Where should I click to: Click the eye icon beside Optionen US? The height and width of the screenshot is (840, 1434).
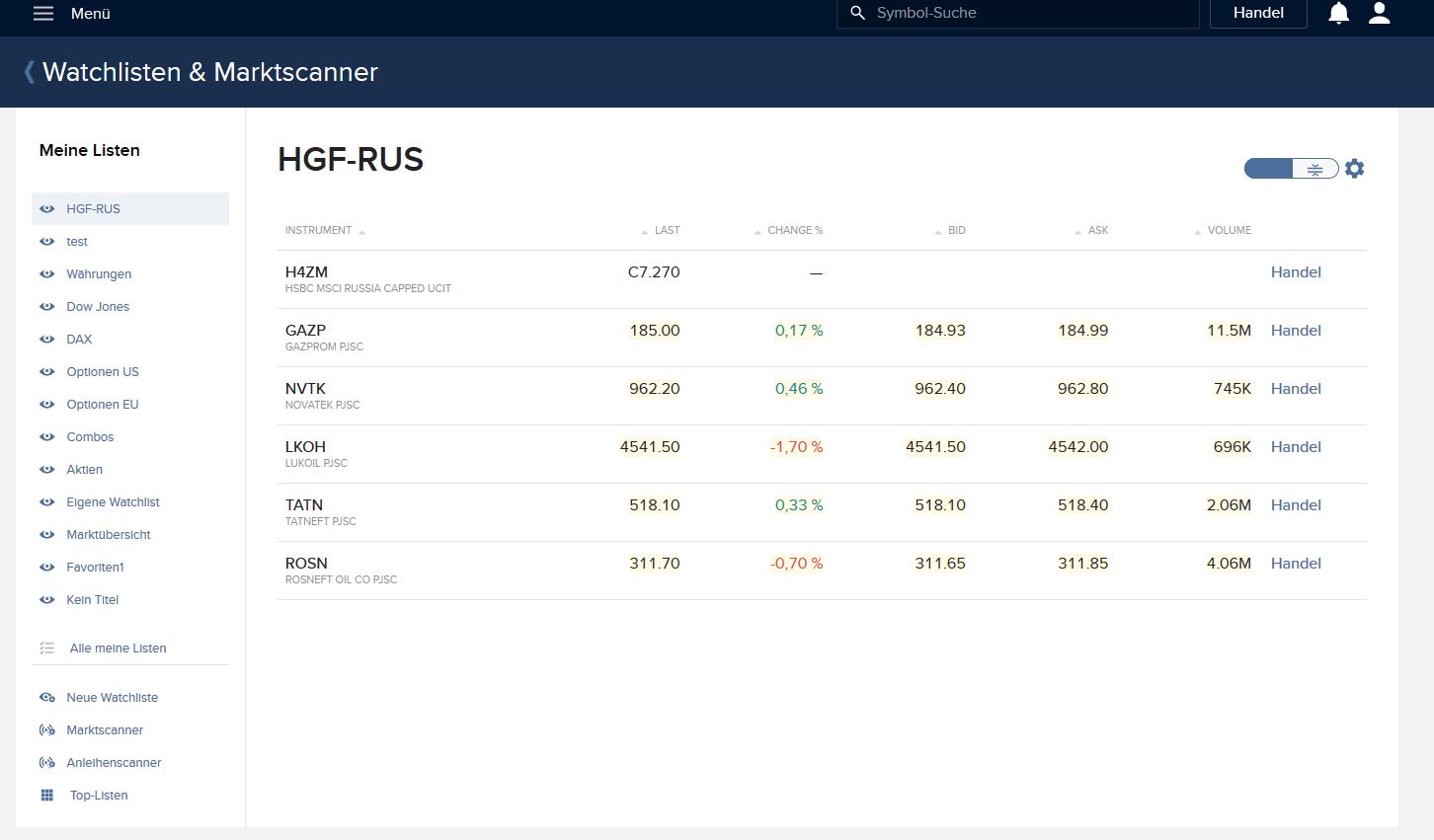pyautogui.click(x=46, y=372)
